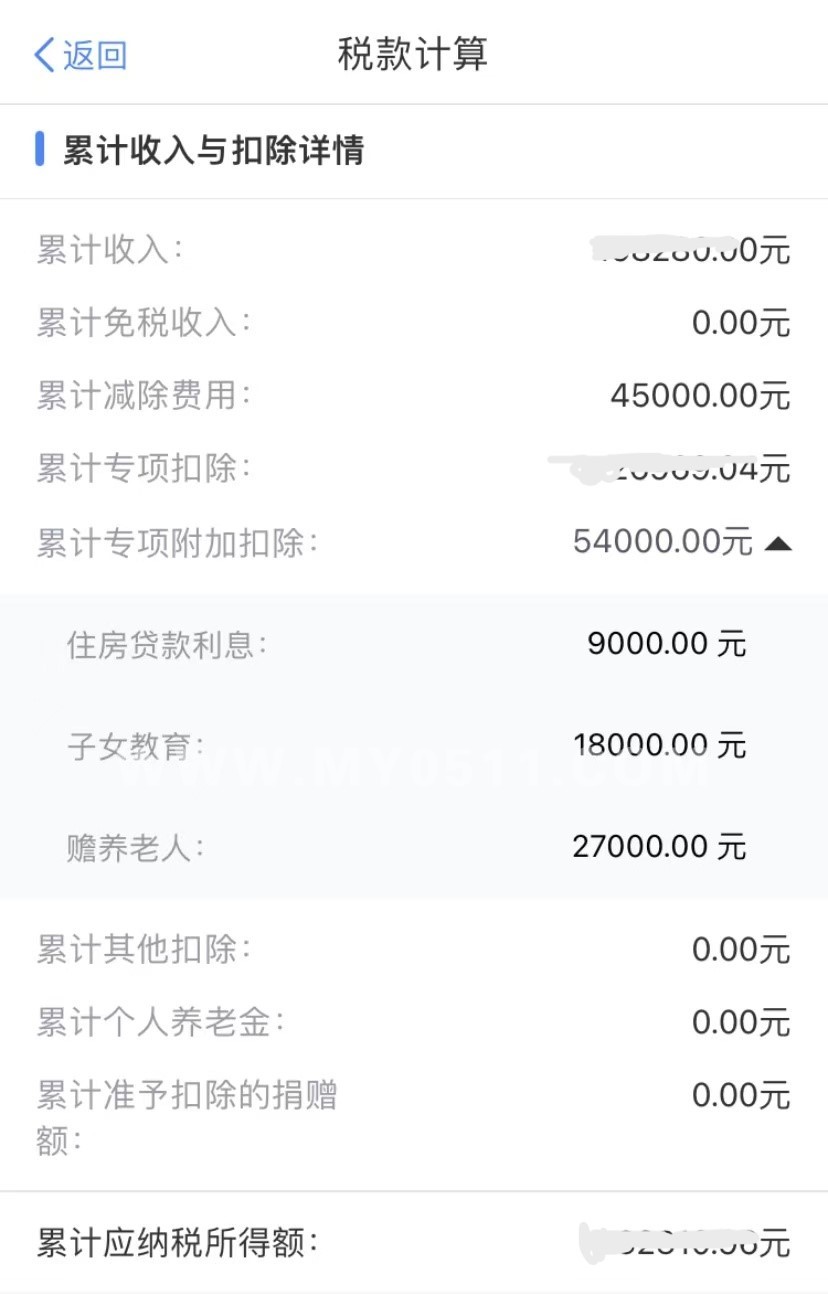Screen dimensions: 828x1294
Task: Click the blue bar beside the section header
Action: tap(40, 149)
